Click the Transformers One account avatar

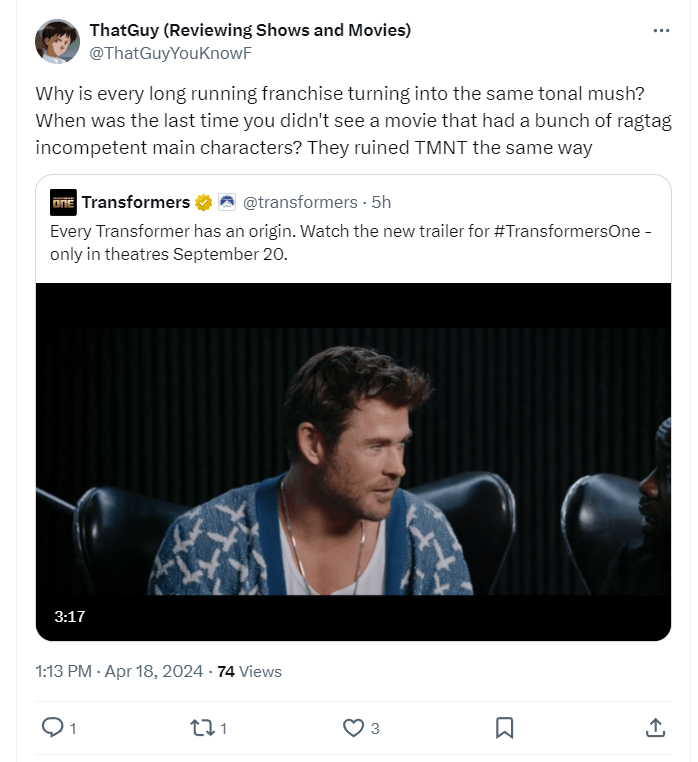point(63,203)
